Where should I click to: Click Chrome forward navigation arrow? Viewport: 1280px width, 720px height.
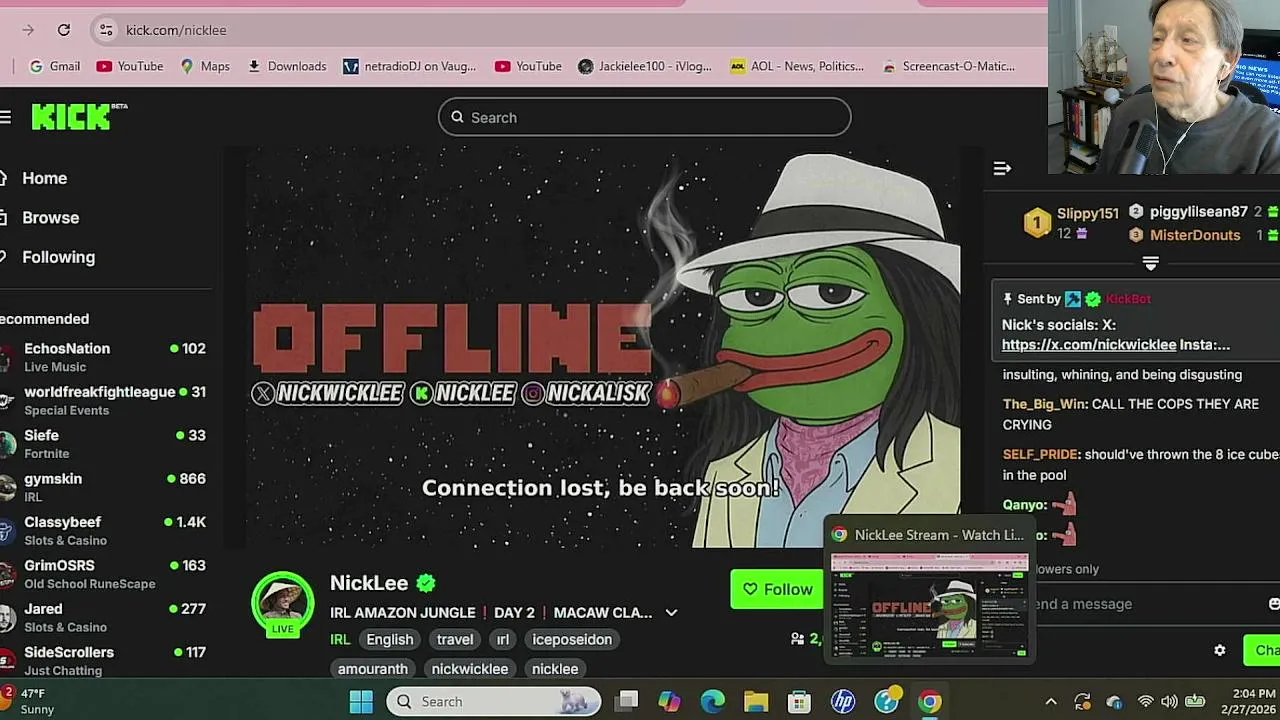click(x=28, y=30)
